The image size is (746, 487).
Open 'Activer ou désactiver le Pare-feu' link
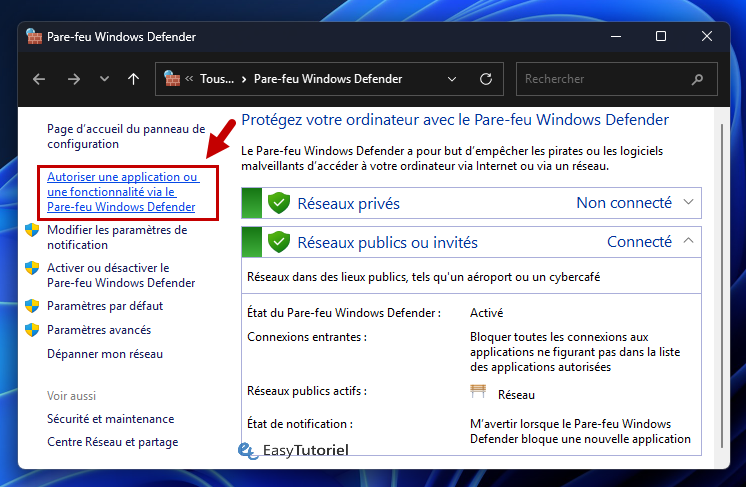(x=121, y=275)
